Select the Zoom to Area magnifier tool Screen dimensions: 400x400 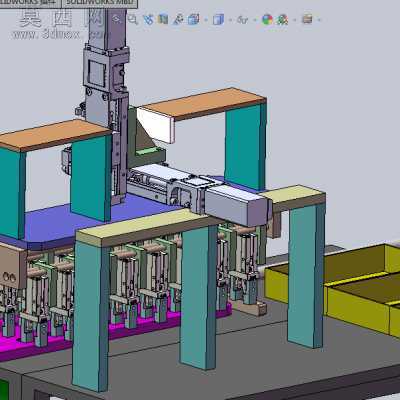pos(133,20)
